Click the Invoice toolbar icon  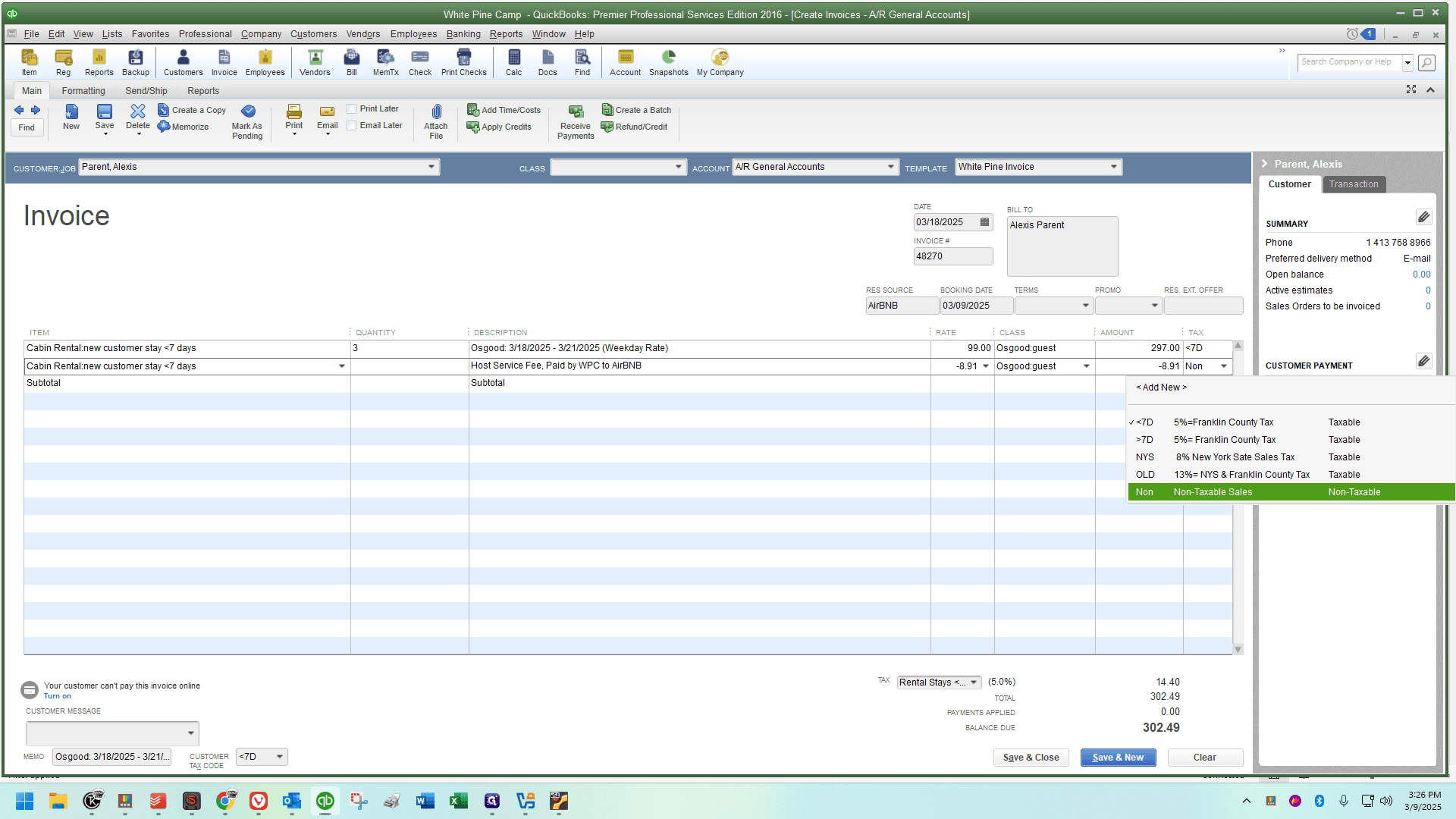point(224,62)
